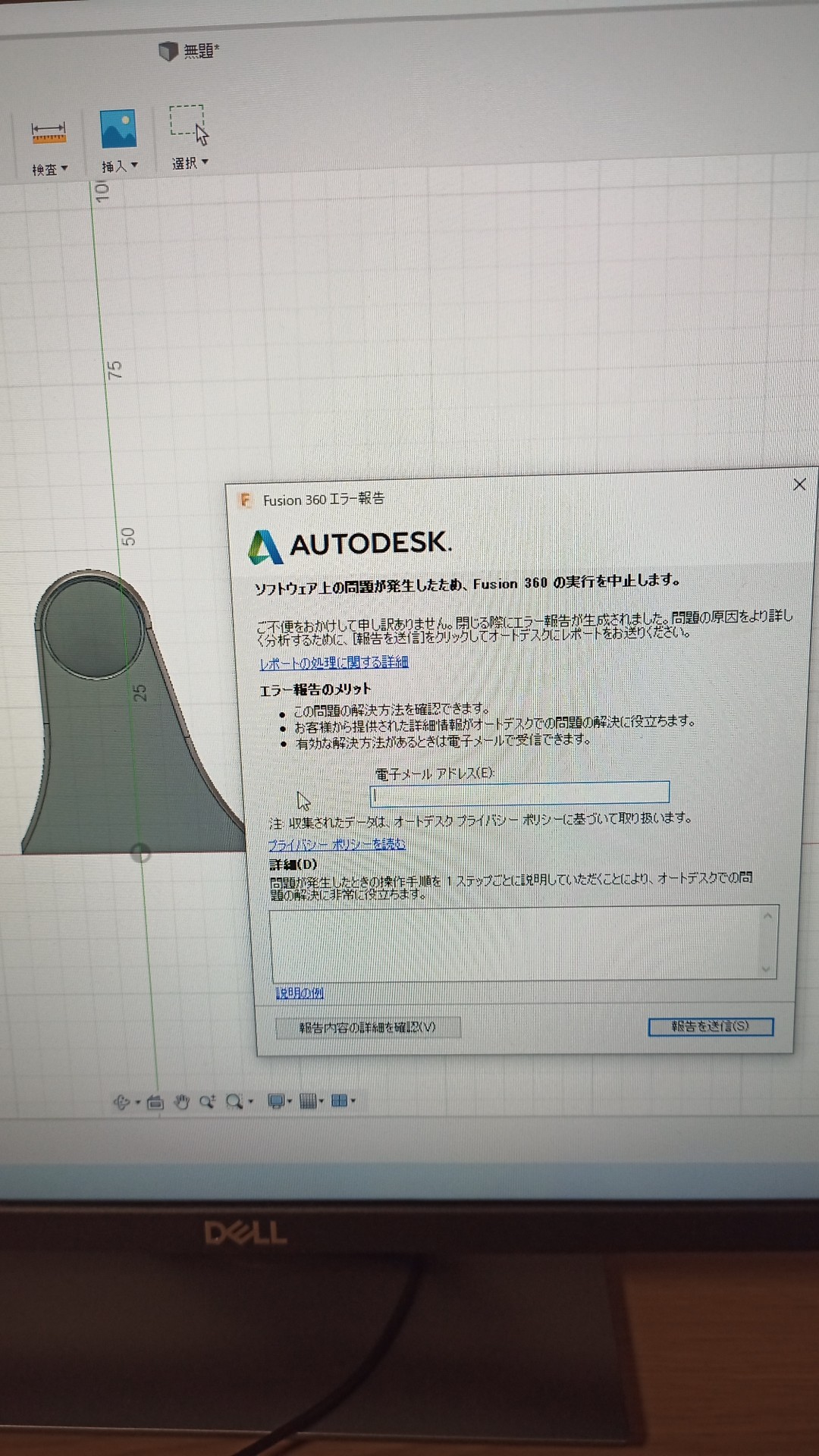Expand Grid and Snaps dropdown arrow

(x=322, y=1101)
